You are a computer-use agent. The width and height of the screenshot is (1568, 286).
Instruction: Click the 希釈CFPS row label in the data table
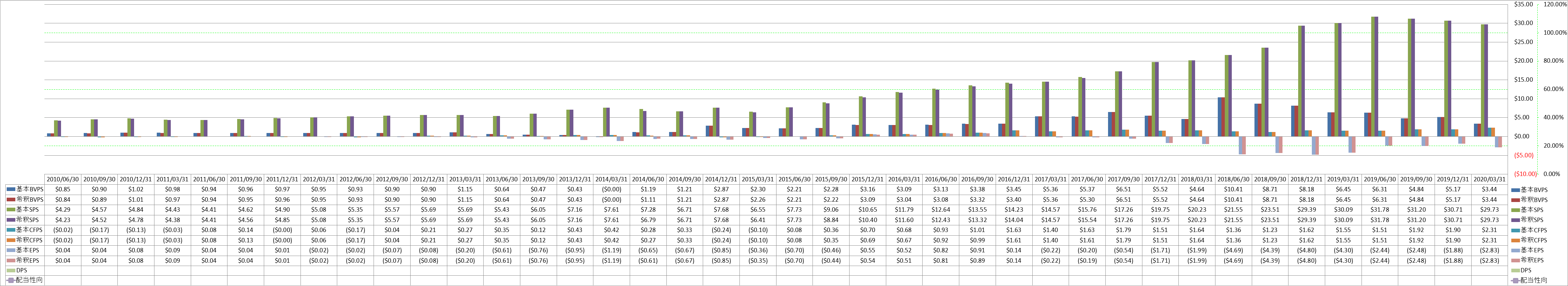click(29, 240)
